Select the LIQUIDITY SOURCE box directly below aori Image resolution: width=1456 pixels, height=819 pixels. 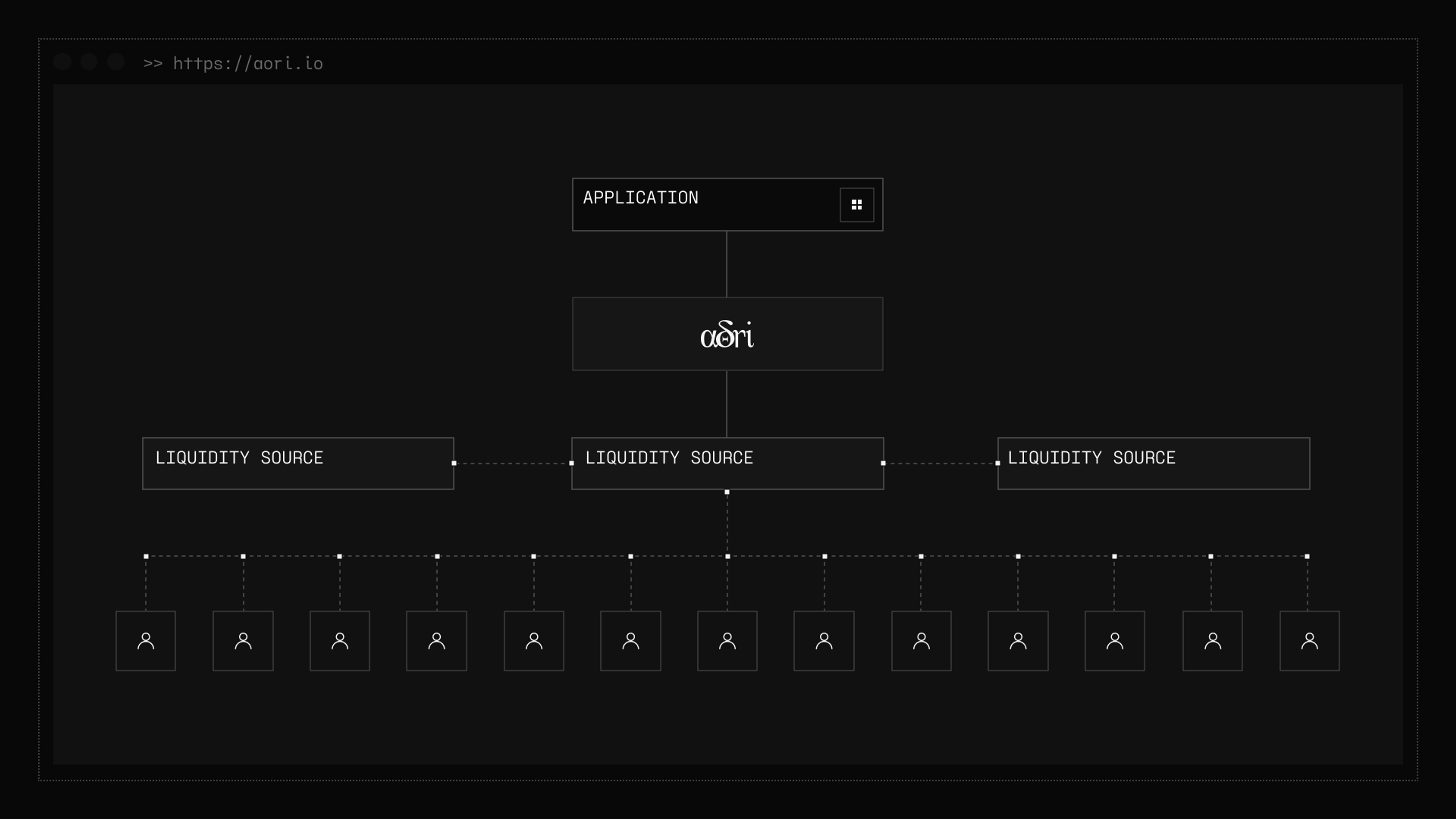728,463
